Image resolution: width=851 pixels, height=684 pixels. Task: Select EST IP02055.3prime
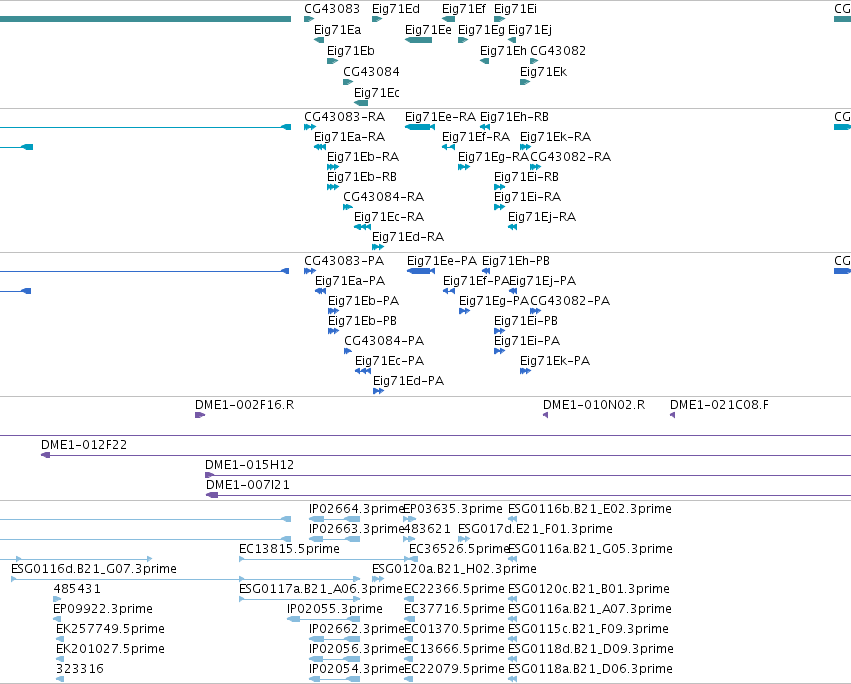point(334,609)
